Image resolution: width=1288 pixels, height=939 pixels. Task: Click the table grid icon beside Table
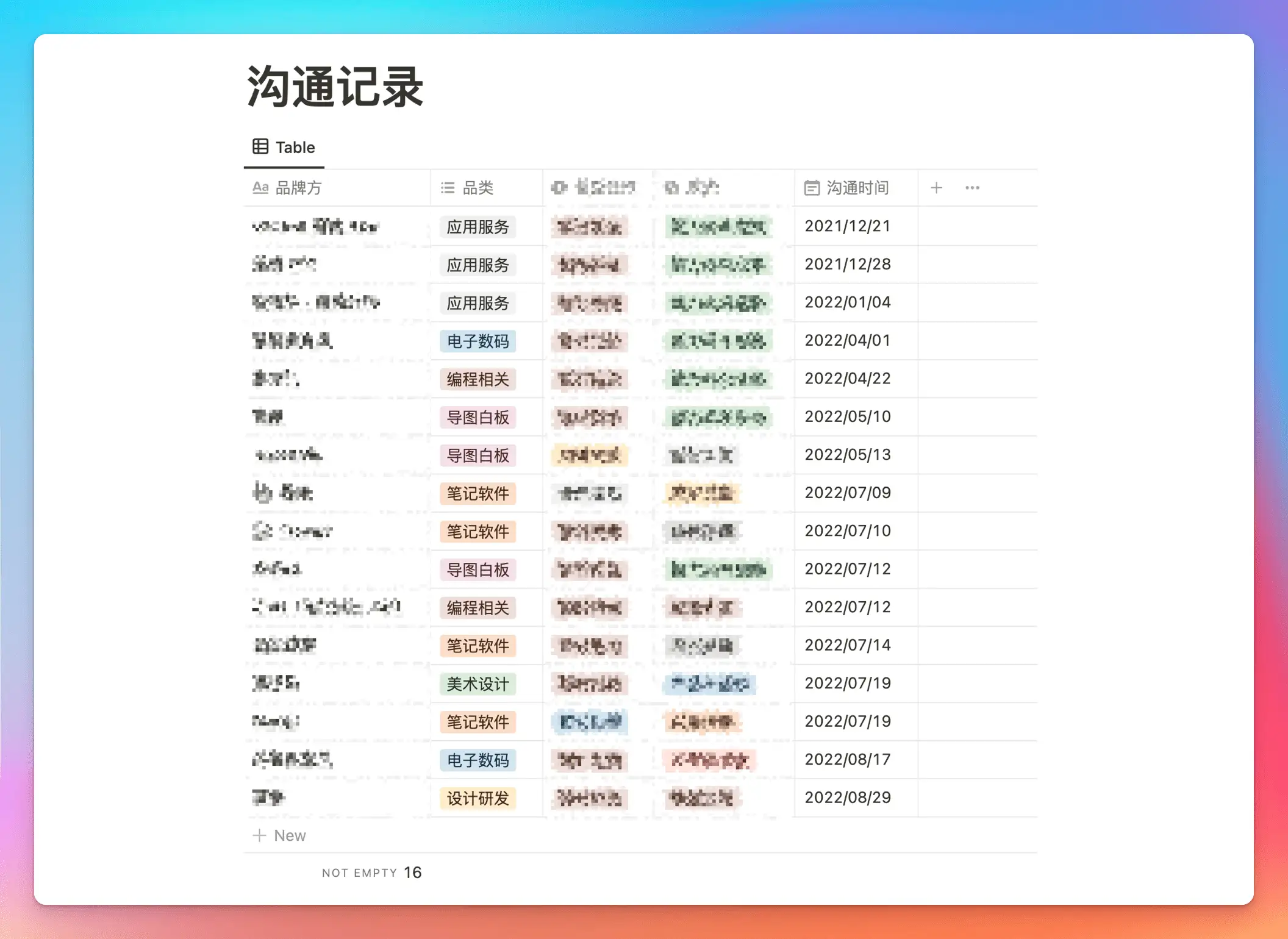(x=260, y=146)
